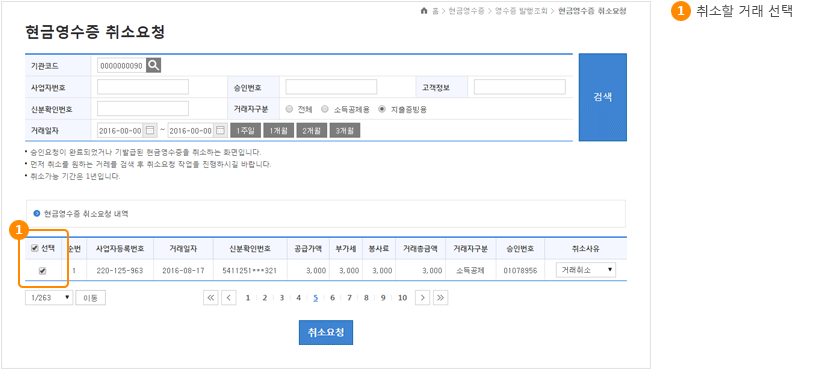Click the 신분확인번호 input field

coord(143,108)
